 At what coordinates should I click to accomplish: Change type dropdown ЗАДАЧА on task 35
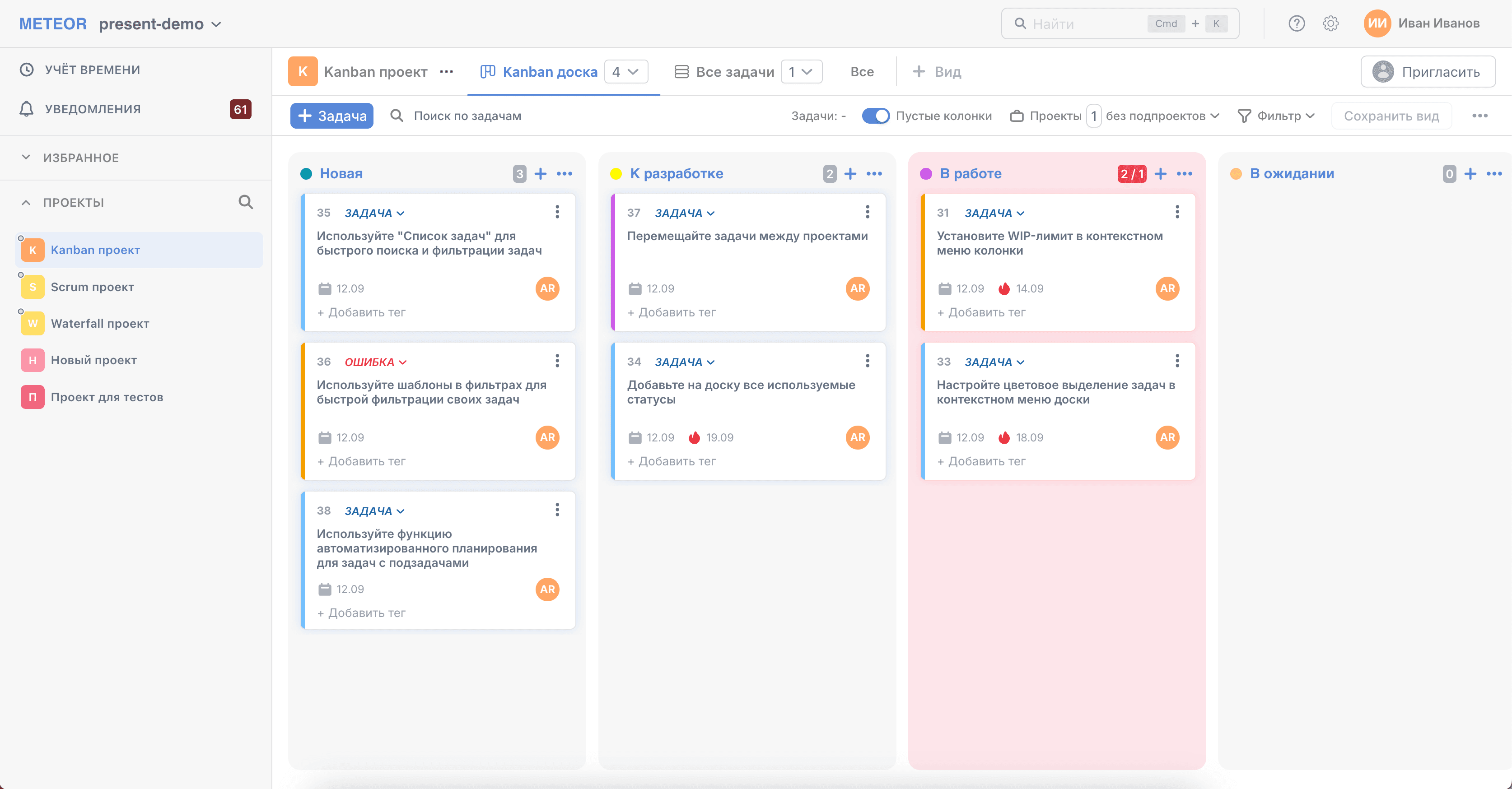(x=374, y=213)
